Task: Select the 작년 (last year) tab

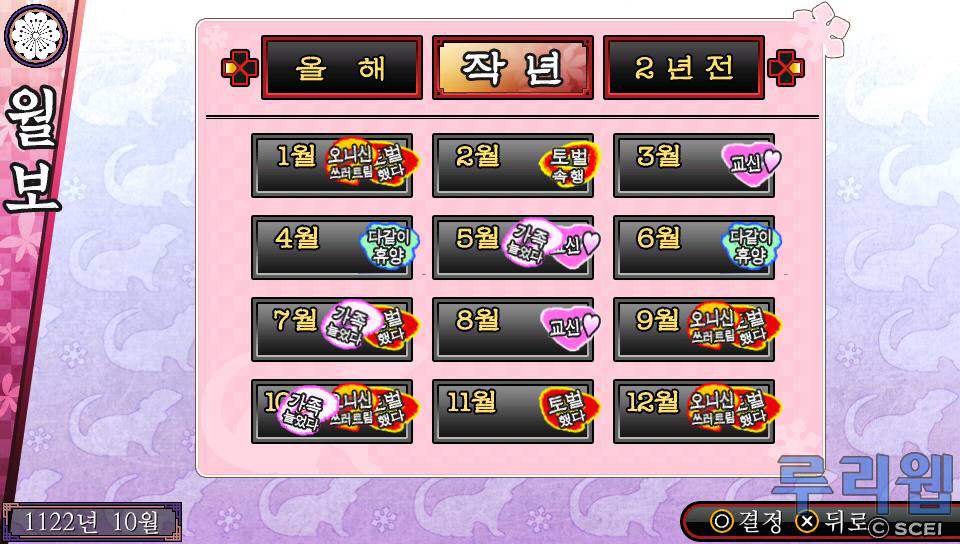Action: [x=512, y=67]
